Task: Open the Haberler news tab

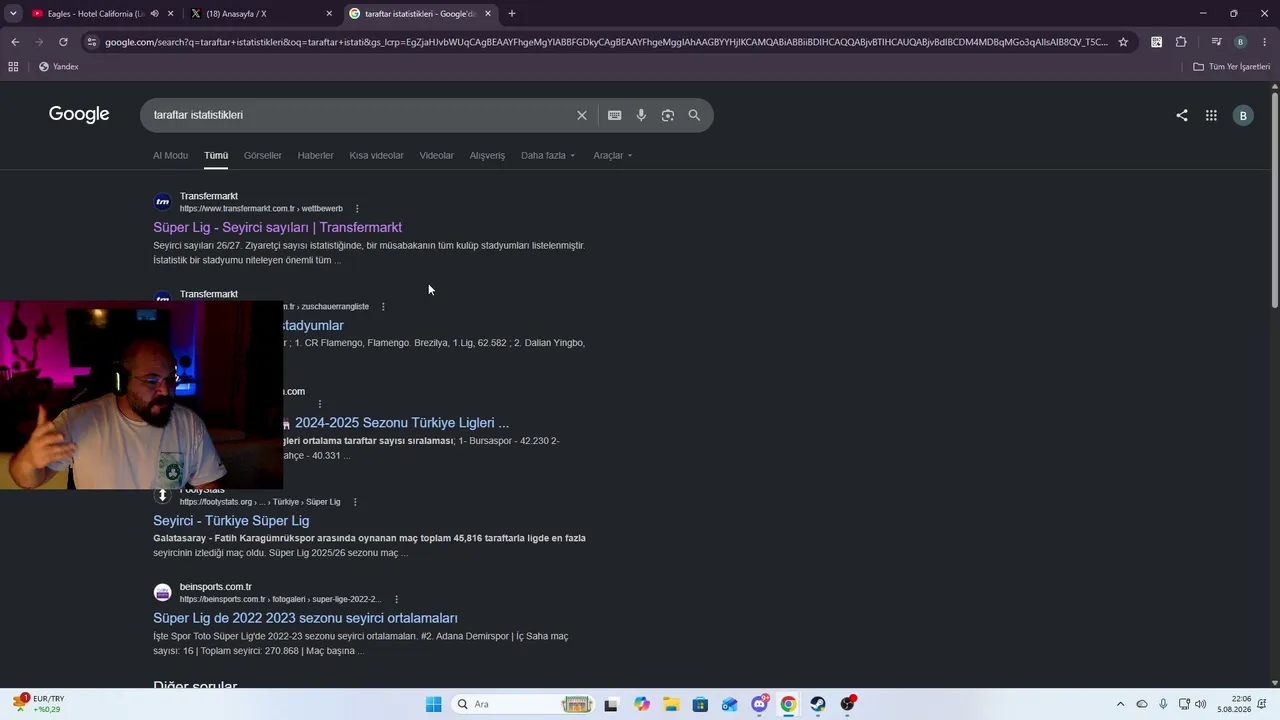Action: pos(316,156)
